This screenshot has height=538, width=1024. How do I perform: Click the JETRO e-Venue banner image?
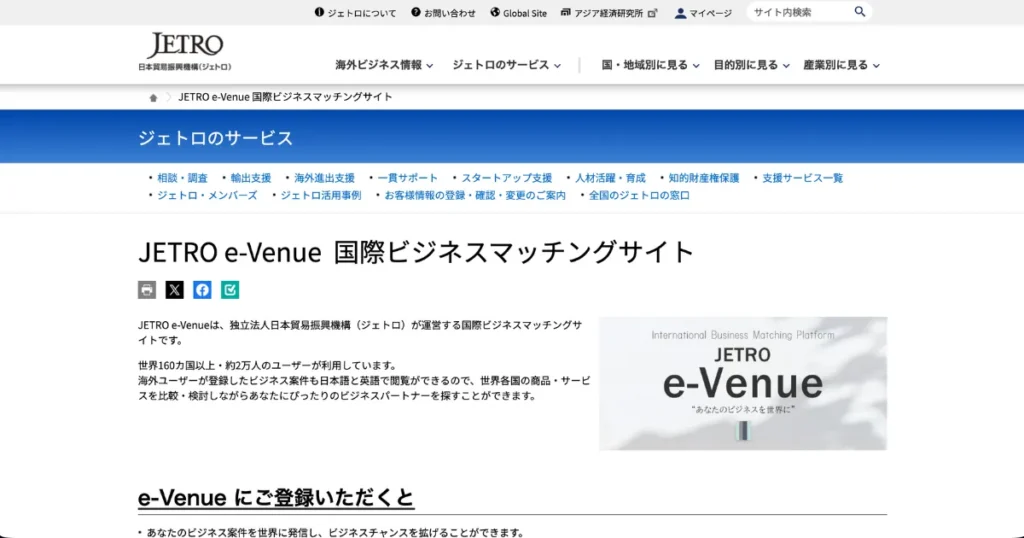coord(743,383)
